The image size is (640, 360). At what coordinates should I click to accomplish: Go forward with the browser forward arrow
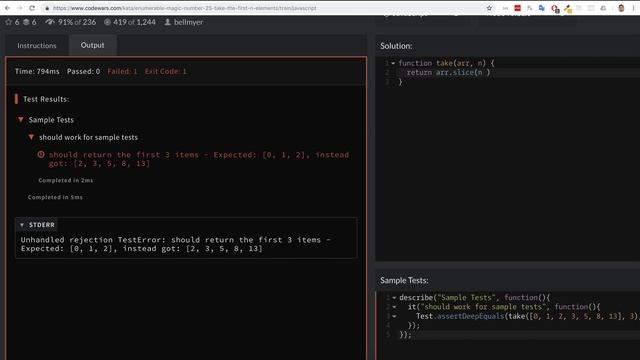[x=20, y=8]
